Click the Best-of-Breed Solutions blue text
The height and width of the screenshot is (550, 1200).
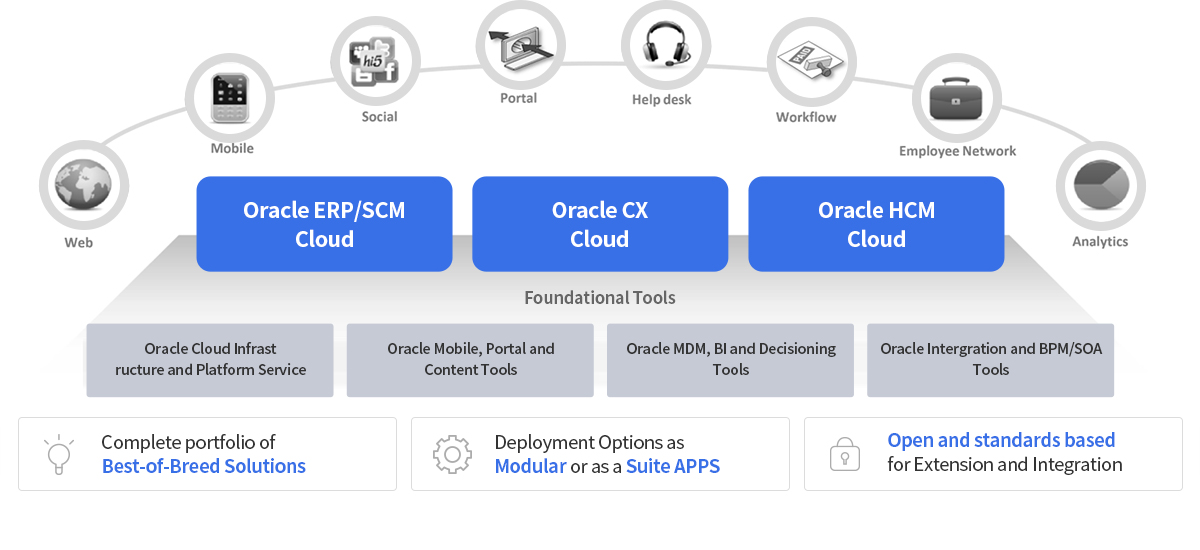[x=204, y=466]
